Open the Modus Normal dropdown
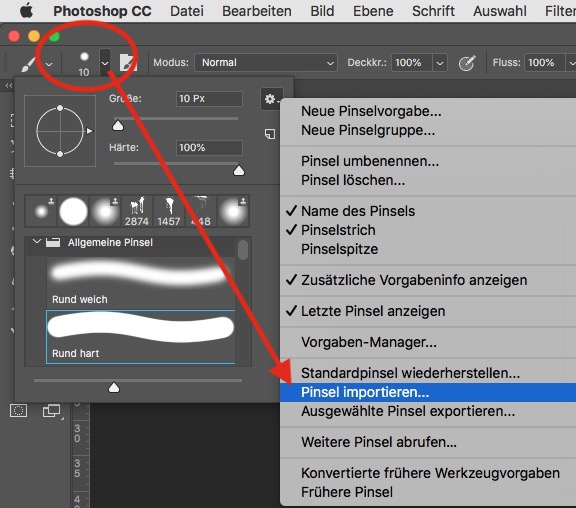This screenshot has width=576, height=508. [266, 62]
